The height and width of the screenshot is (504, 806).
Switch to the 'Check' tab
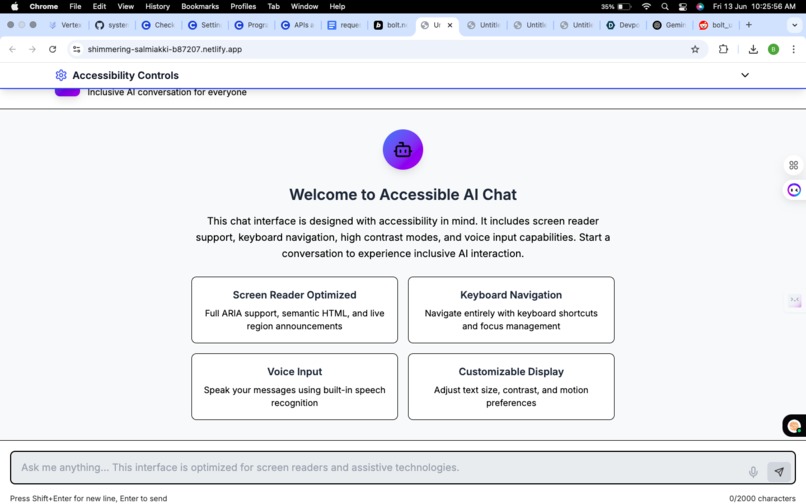coord(158,25)
